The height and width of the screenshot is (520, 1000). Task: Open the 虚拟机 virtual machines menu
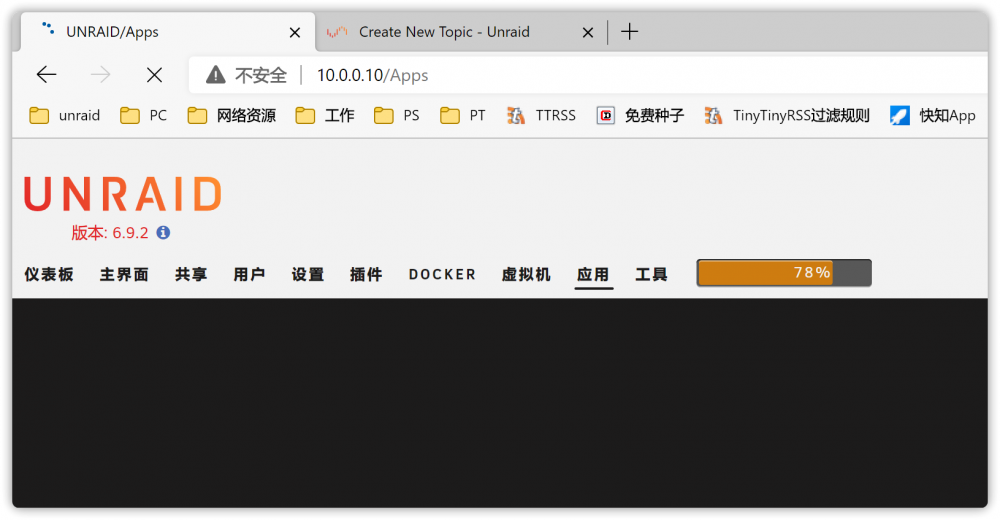[x=526, y=274]
